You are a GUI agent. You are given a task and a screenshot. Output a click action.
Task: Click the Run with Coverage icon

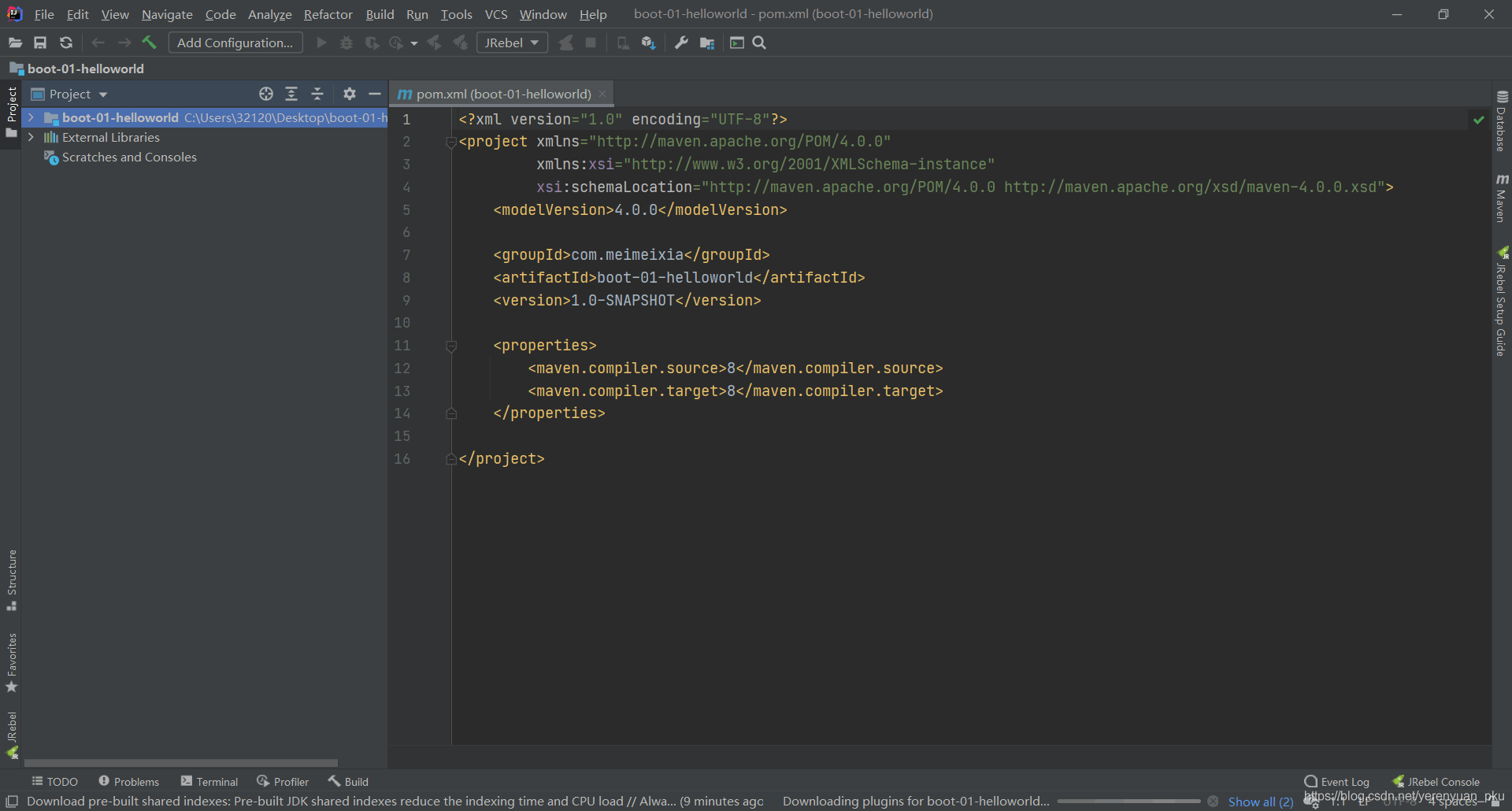tap(372, 43)
